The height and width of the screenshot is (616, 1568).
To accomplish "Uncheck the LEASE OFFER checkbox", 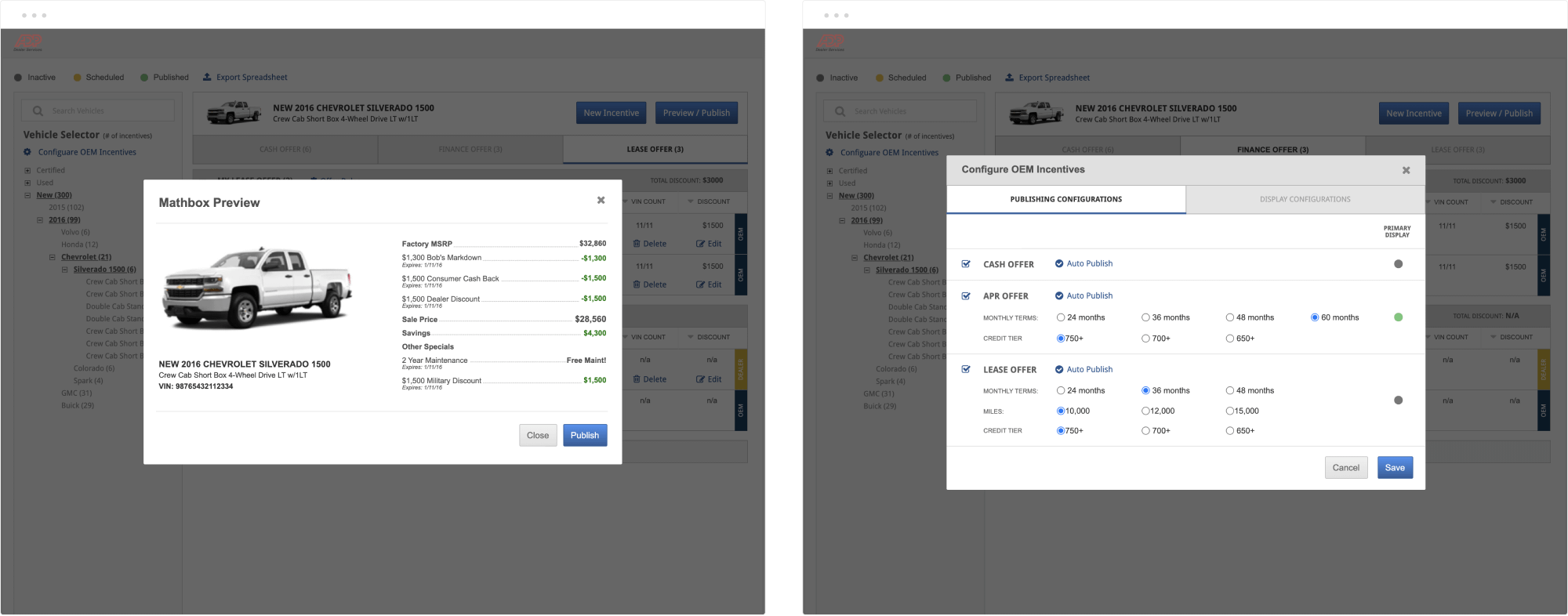I will [966, 369].
